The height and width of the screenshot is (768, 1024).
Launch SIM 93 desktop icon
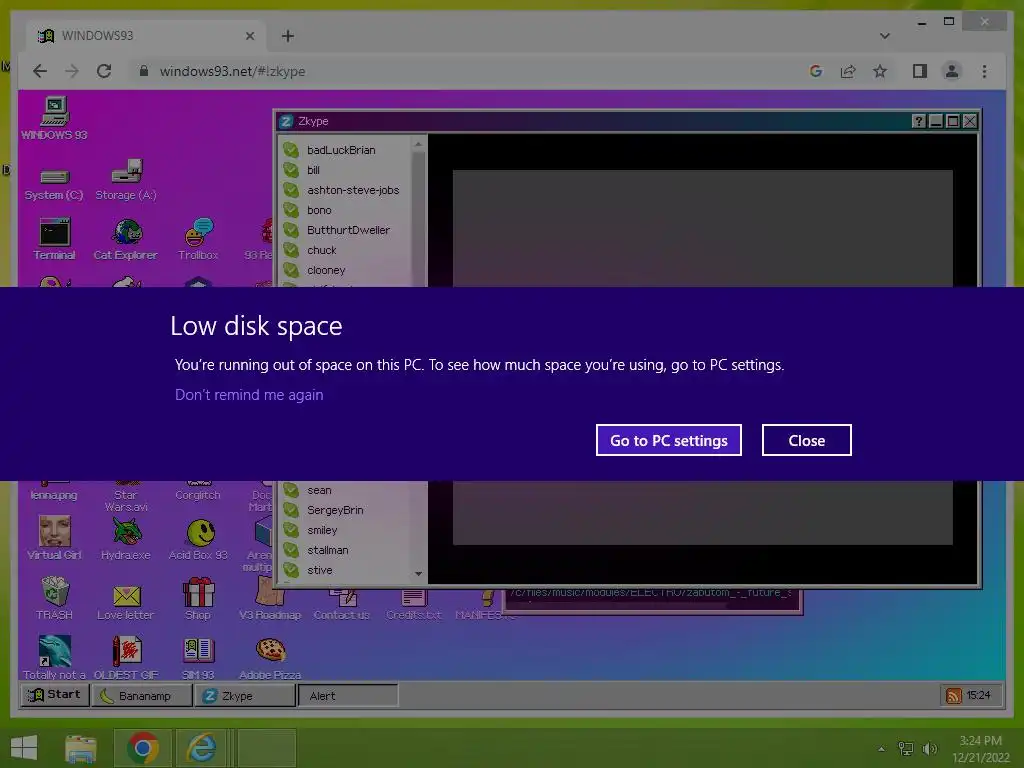[x=198, y=658]
